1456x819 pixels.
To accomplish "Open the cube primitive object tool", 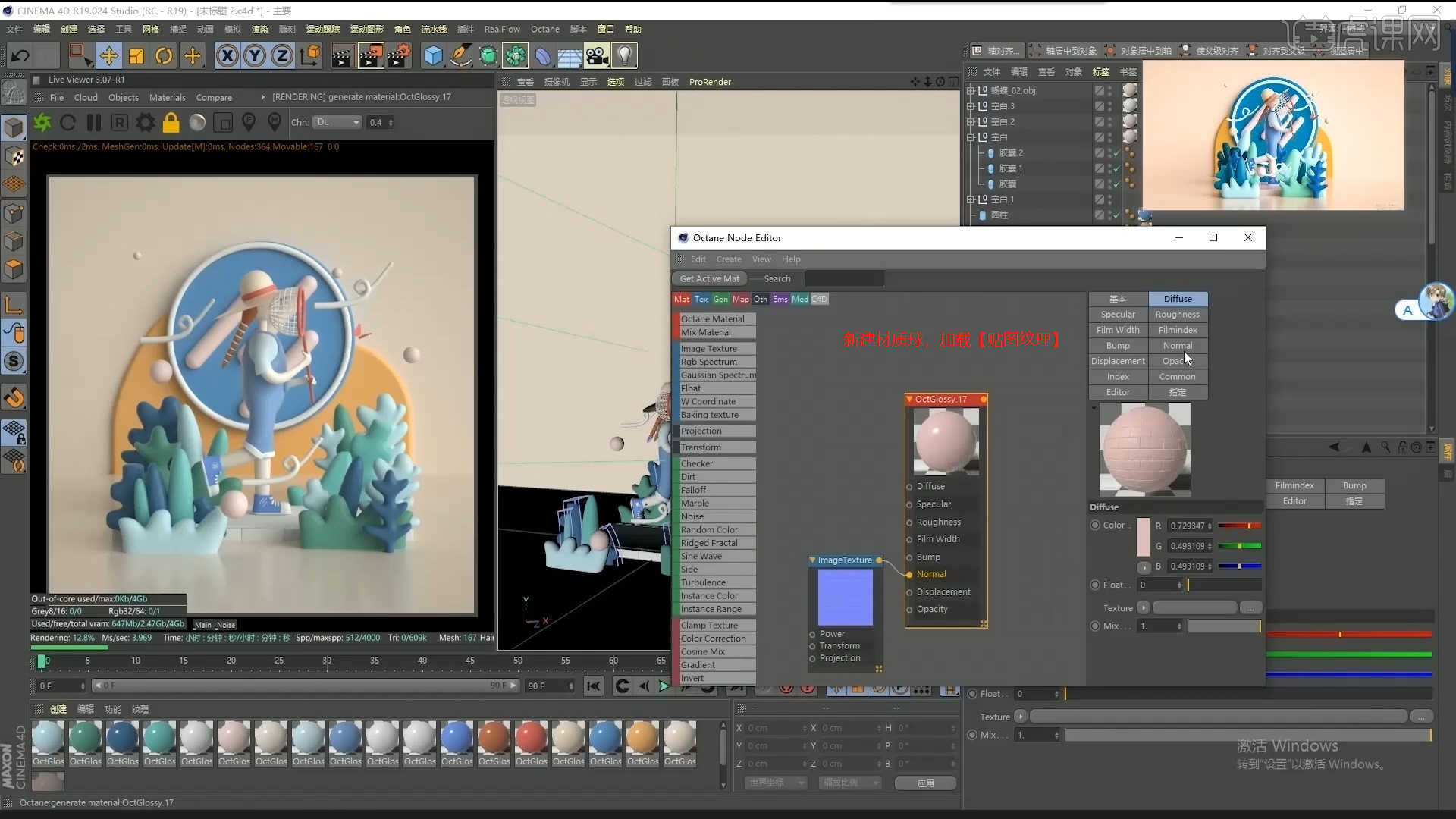I will (433, 55).
